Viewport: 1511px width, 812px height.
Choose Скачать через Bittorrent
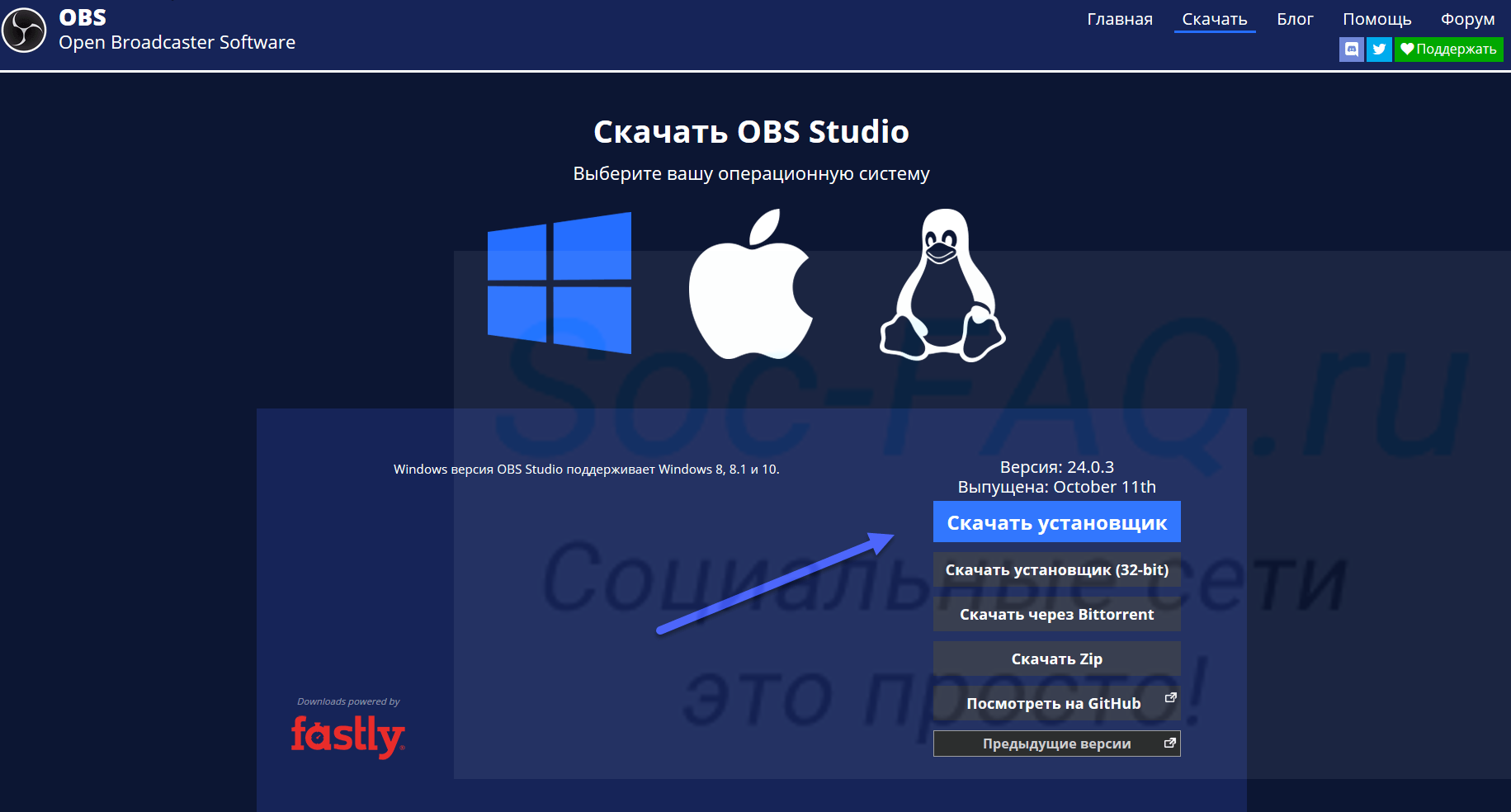tap(1056, 614)
